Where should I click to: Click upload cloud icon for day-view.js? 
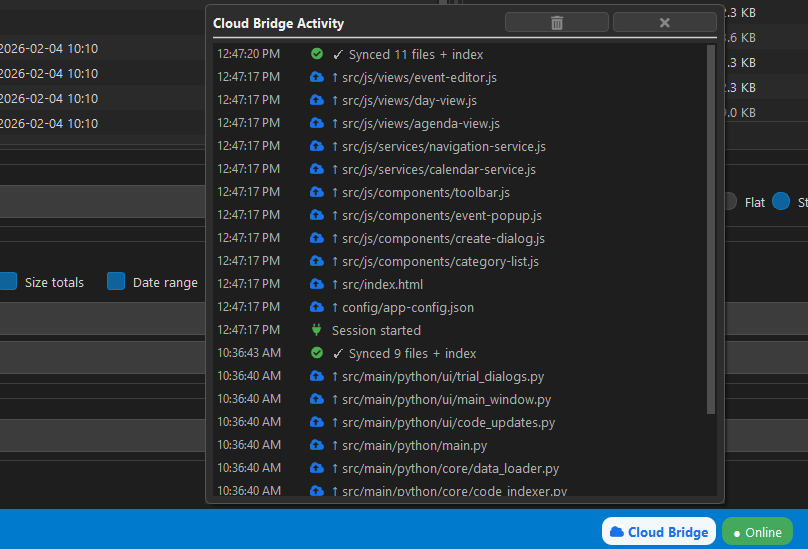coord(317,100)
